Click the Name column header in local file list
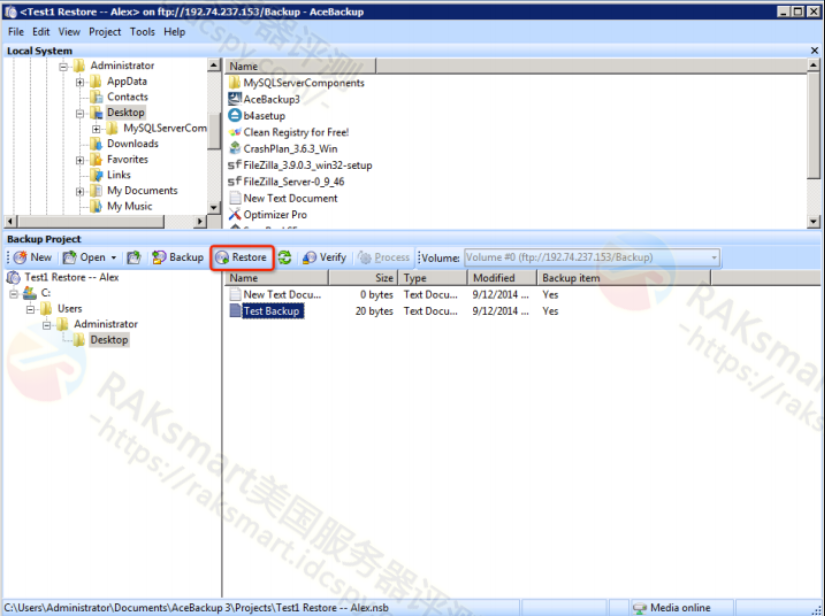Viewport: 825px width, 616px height. click(x=300, y=66)
